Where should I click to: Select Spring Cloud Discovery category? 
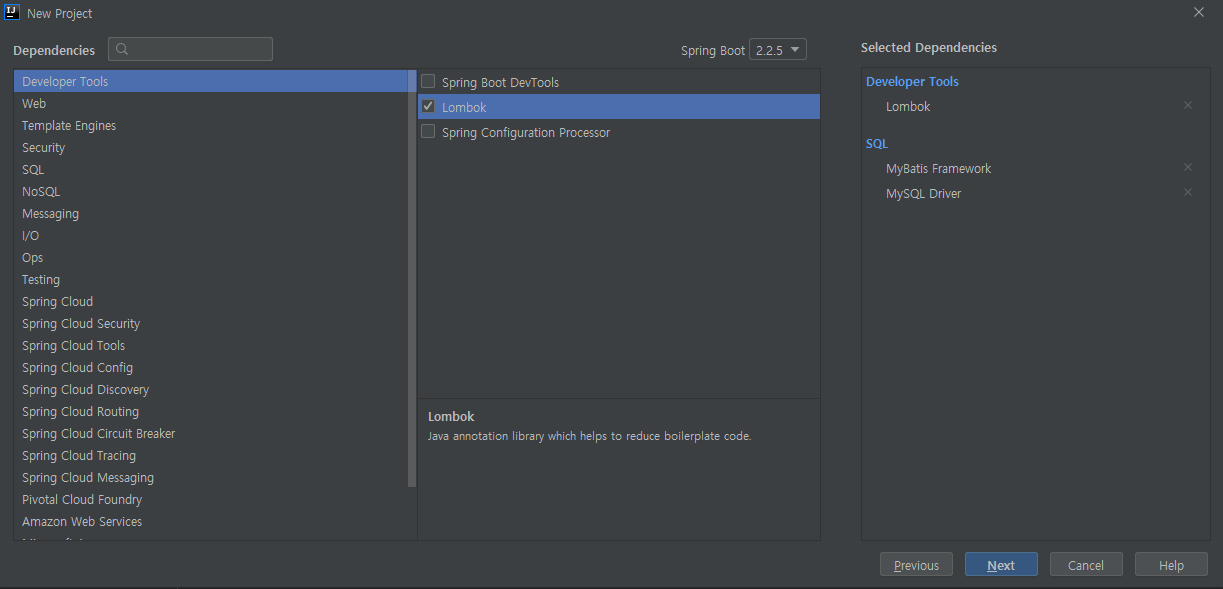(211, 389)
